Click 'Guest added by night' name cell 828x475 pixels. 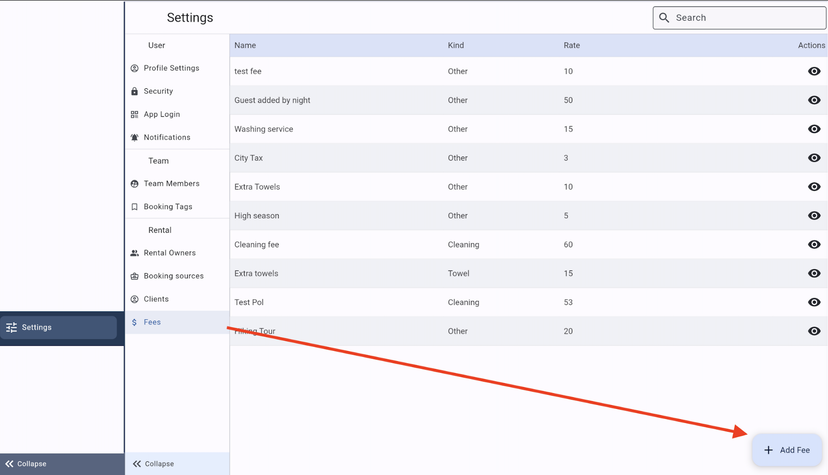[272, 100]
